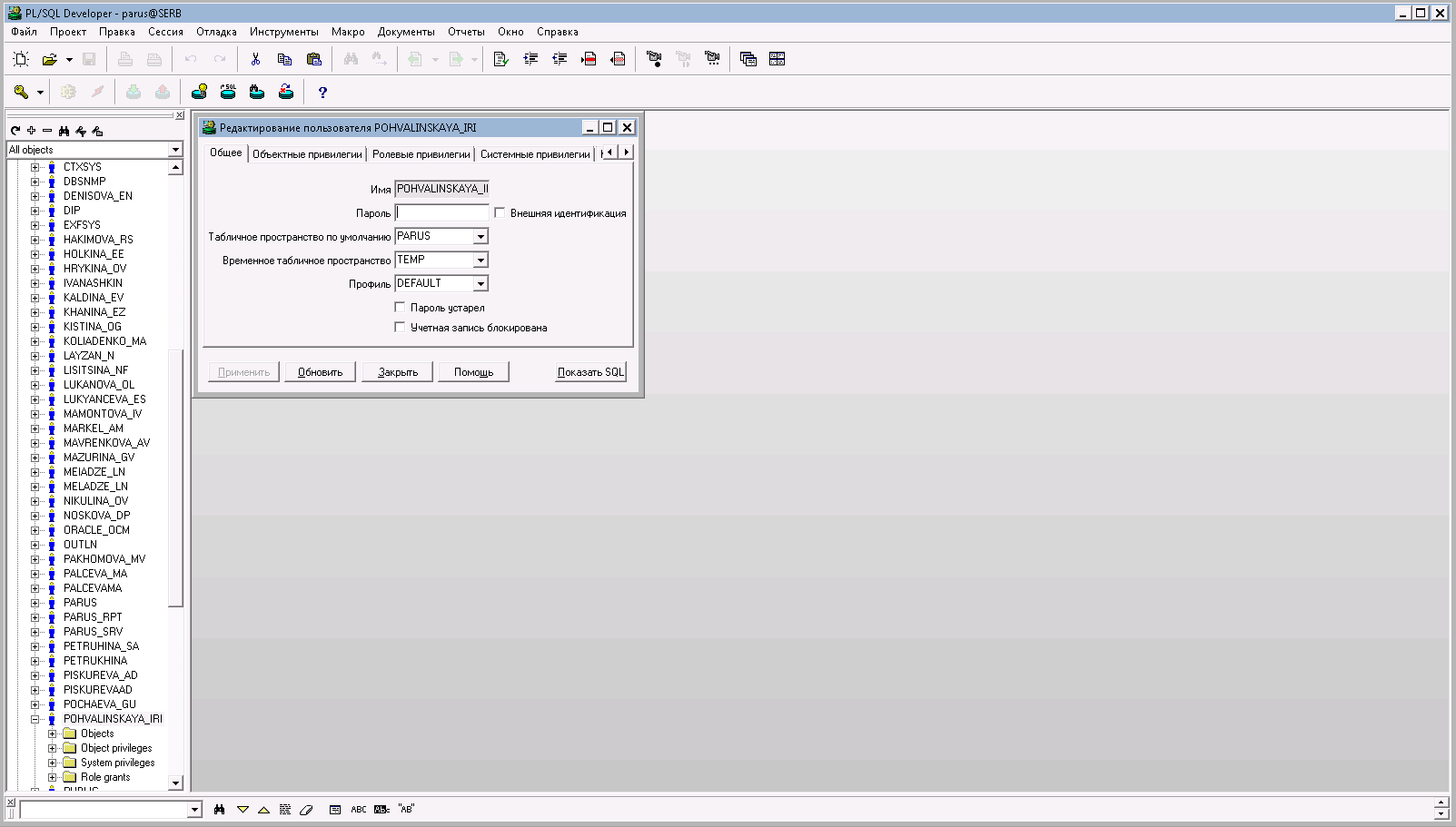Open the Профиль DEFAULT dropdown
The image size is (1456, 827).
tap(480, 283)
